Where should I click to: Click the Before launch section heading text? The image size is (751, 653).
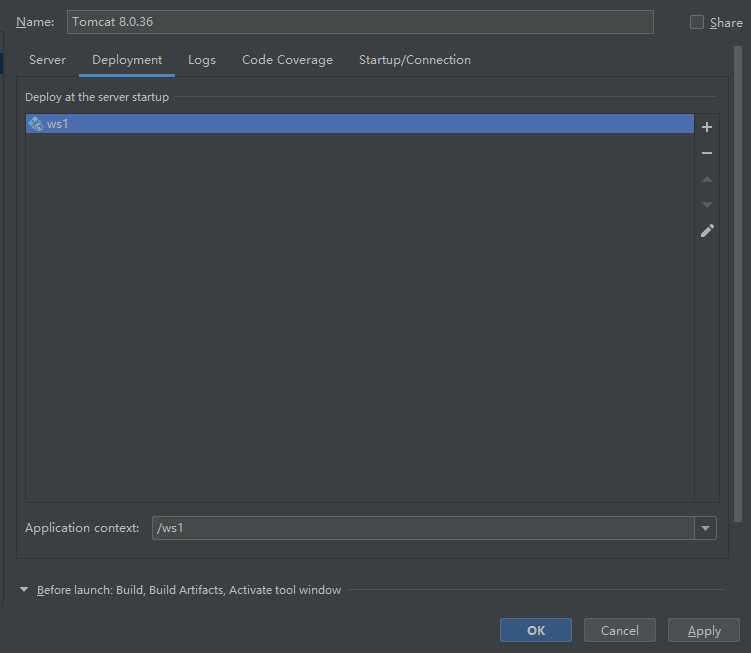(x=189, y=590)
